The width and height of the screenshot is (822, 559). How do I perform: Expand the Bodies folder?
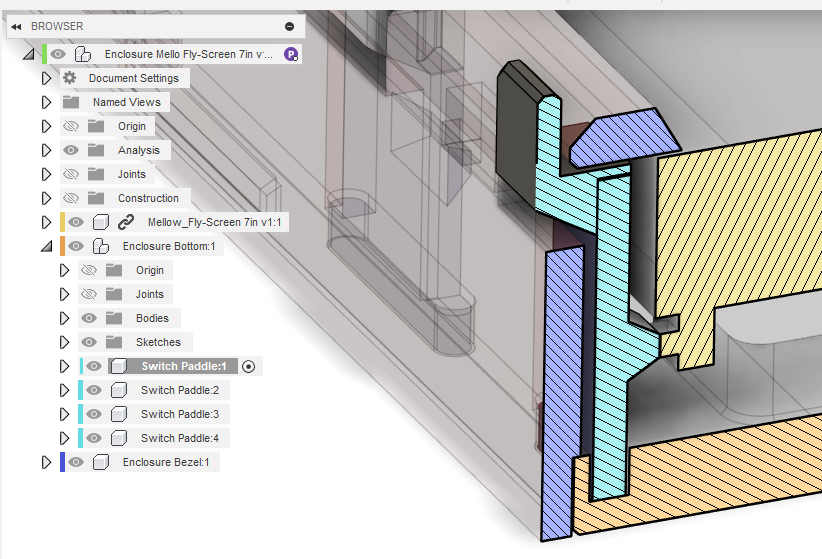pyautogui.click(x=64, y=318)
